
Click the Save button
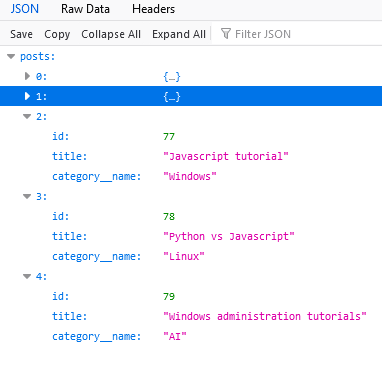point(21,34)
